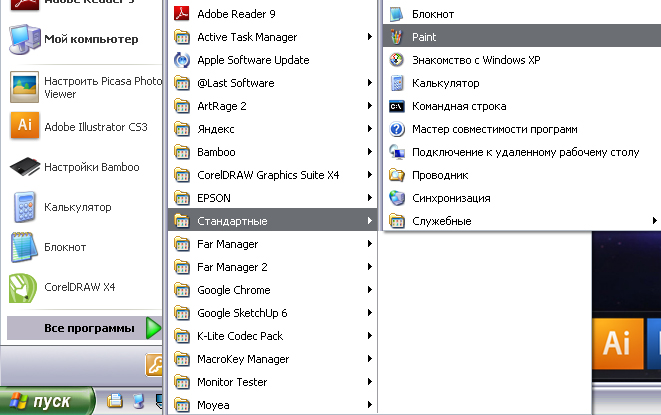The image size is (661, 415).
Task: Click the Все программы button
Action: click(84, 328)
